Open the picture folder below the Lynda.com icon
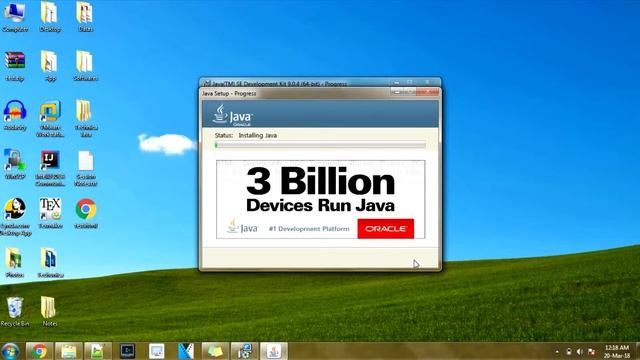This screenshot has height=360, width=640. click(x=15, y=262)
